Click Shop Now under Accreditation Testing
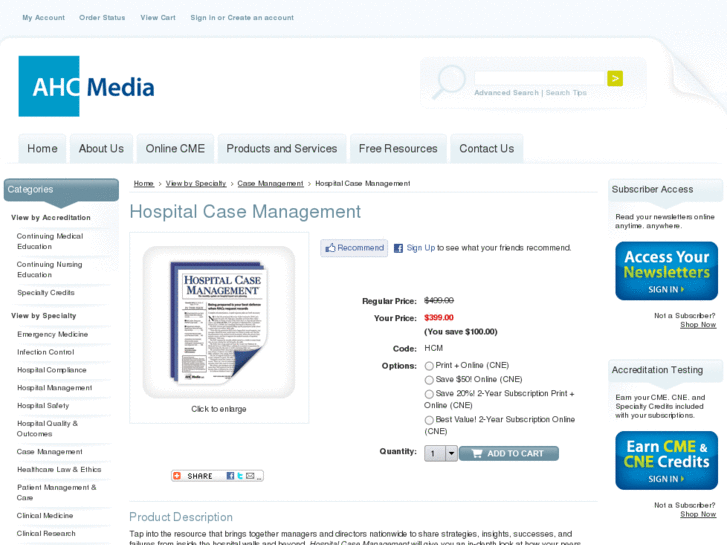The image size is (727, 545). pos(698,514)
